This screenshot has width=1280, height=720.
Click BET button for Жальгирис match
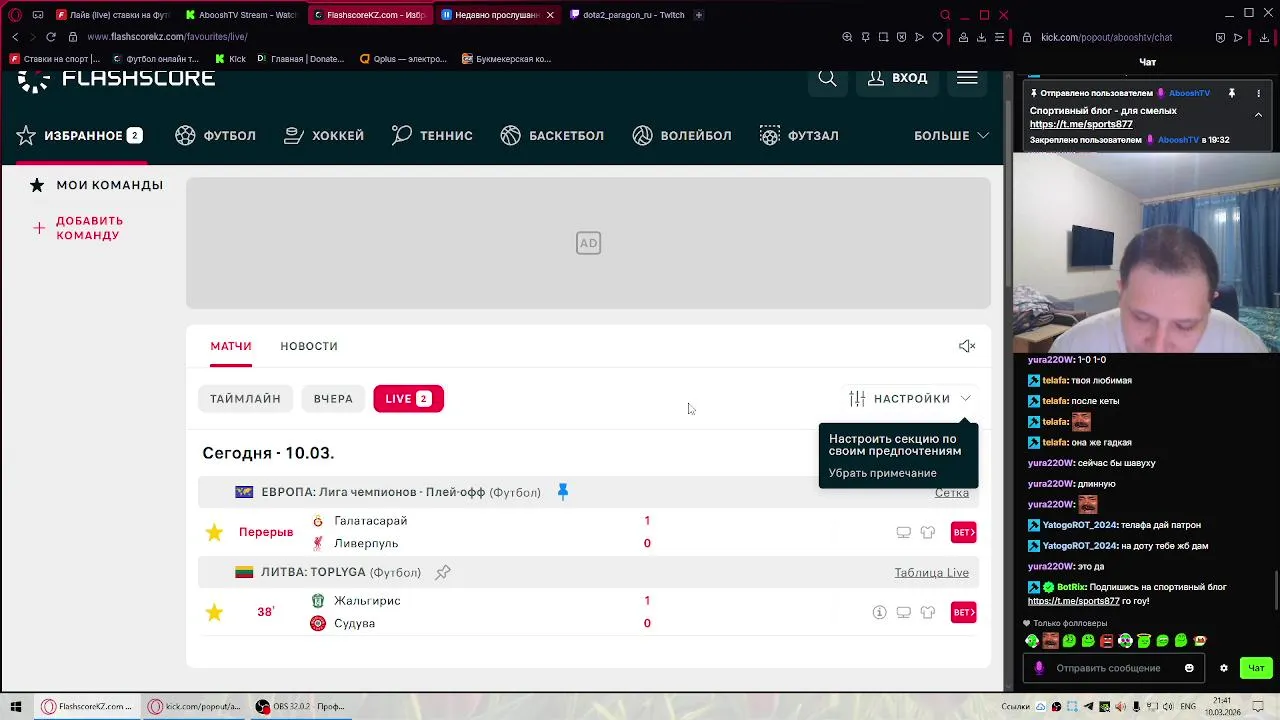964,612
